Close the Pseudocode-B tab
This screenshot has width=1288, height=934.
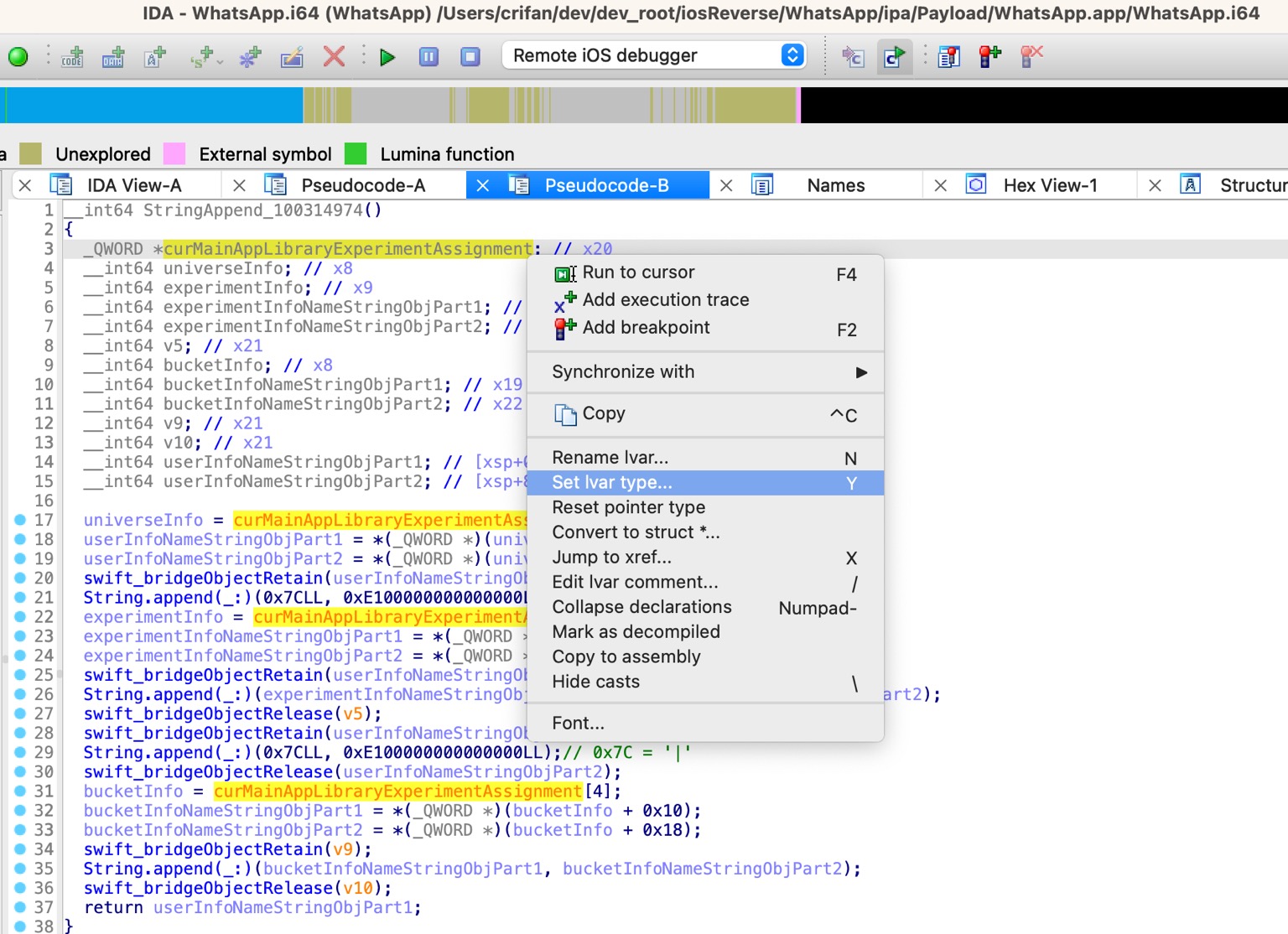(x=483, y=185)
